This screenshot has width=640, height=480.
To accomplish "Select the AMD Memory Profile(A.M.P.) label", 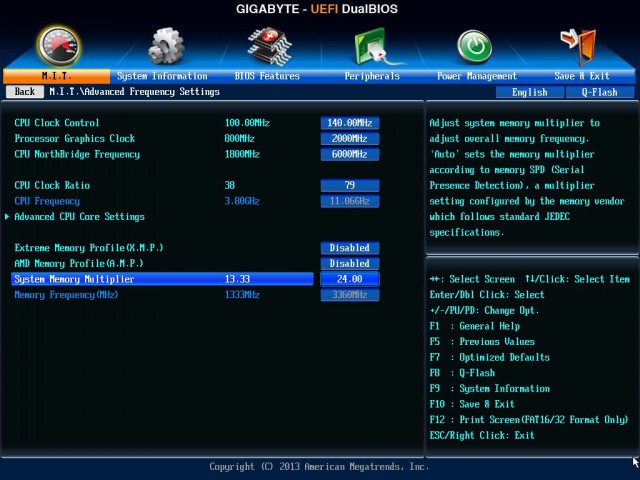I will point(79,264).
